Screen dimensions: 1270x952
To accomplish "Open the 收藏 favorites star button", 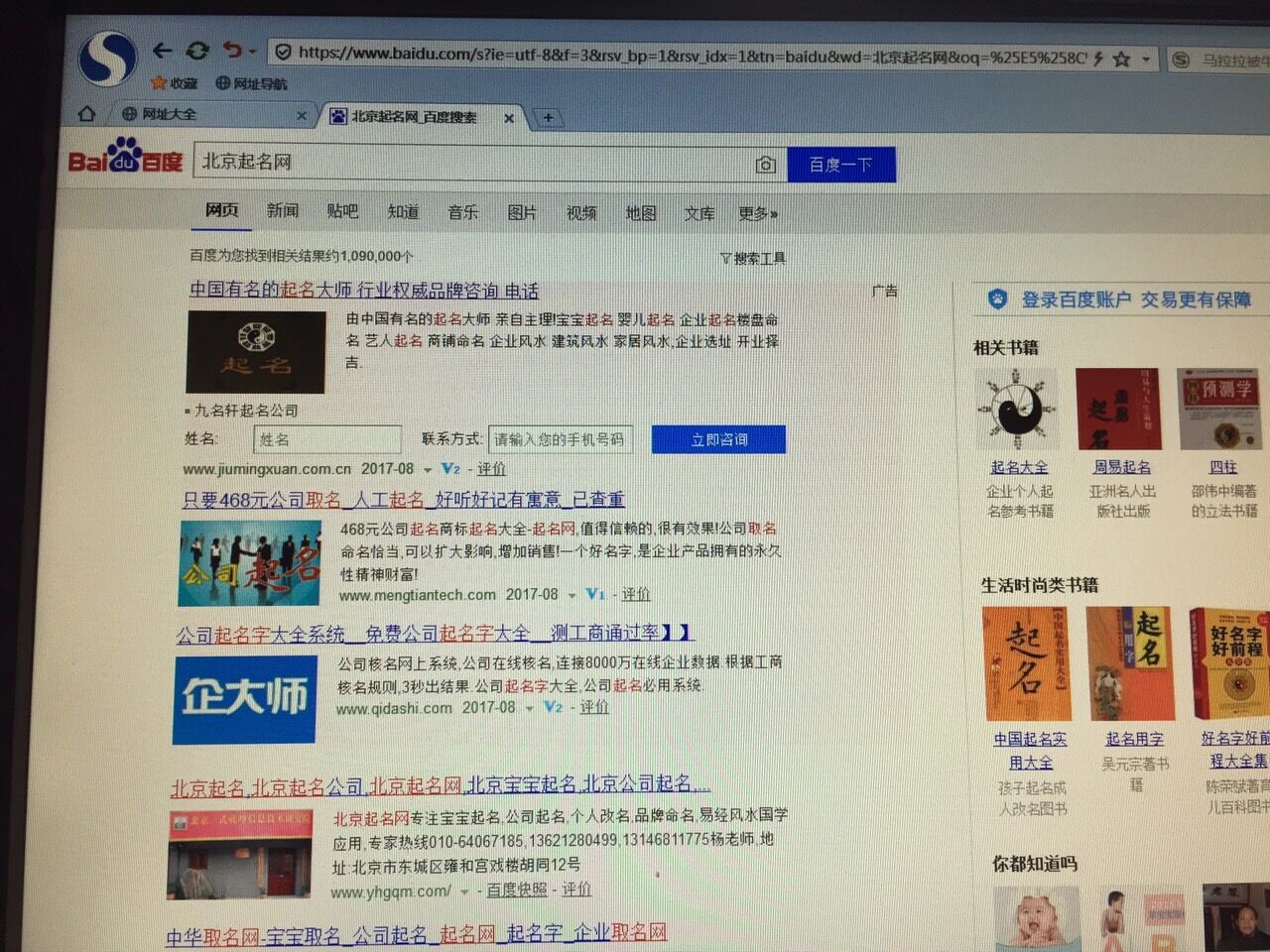I will click(x=175, y=83).
